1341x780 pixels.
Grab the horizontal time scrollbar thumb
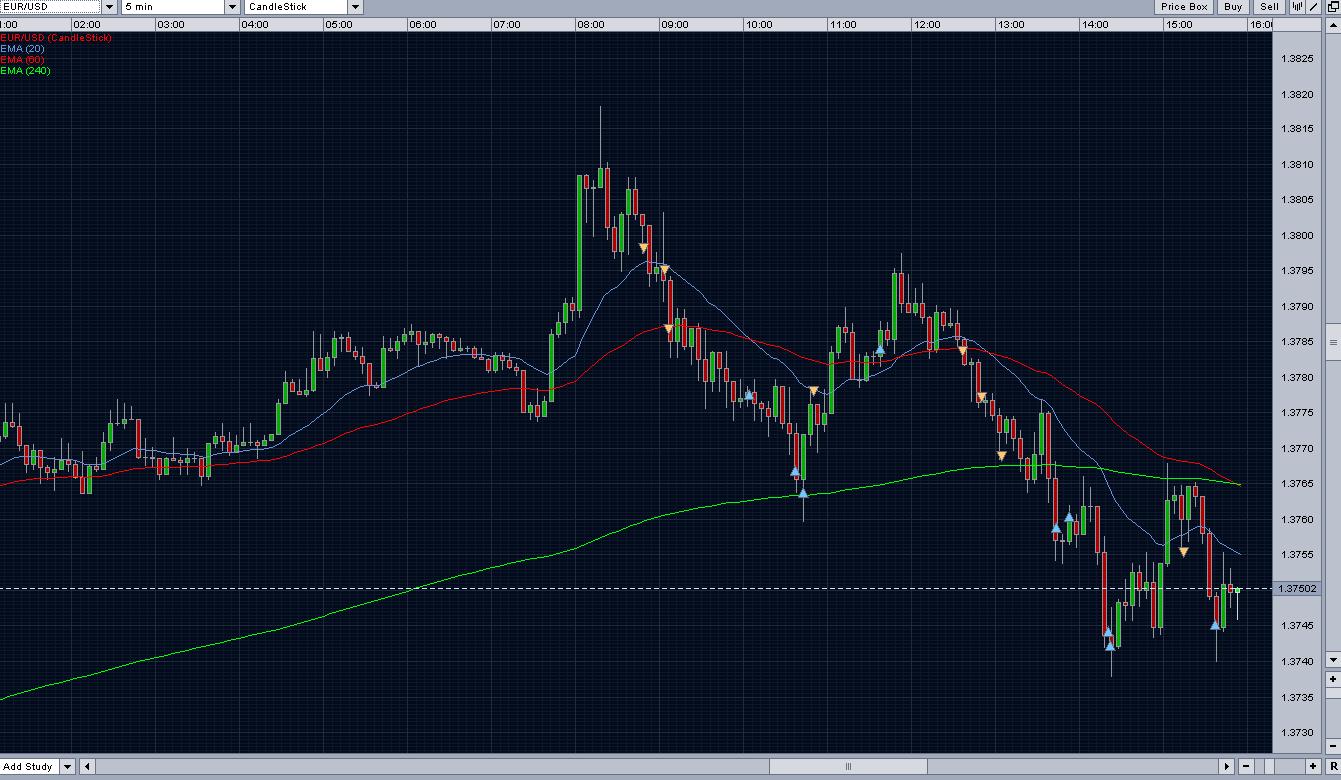click(848, 767)
